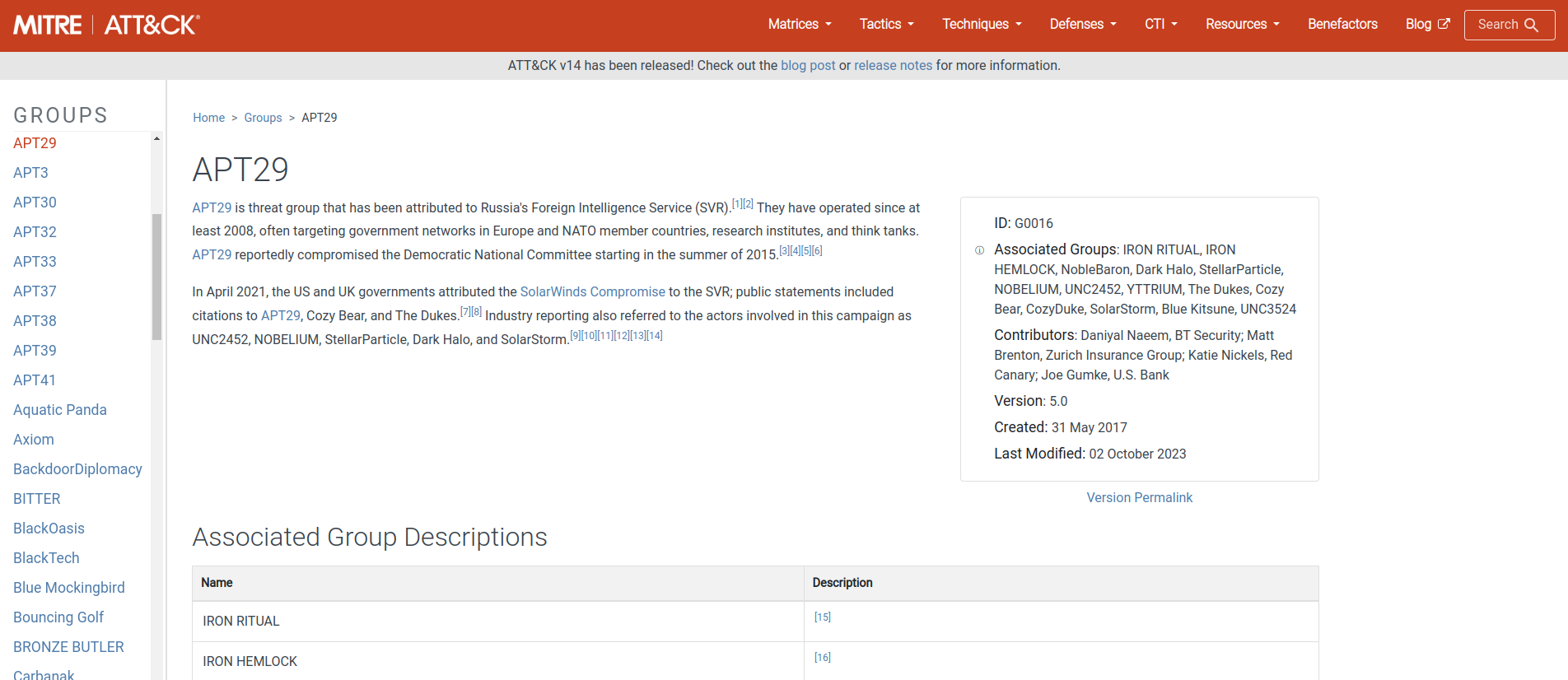Expand the Defenses dropdown
Screen dimensions: 1568x680
point(1083,24)
